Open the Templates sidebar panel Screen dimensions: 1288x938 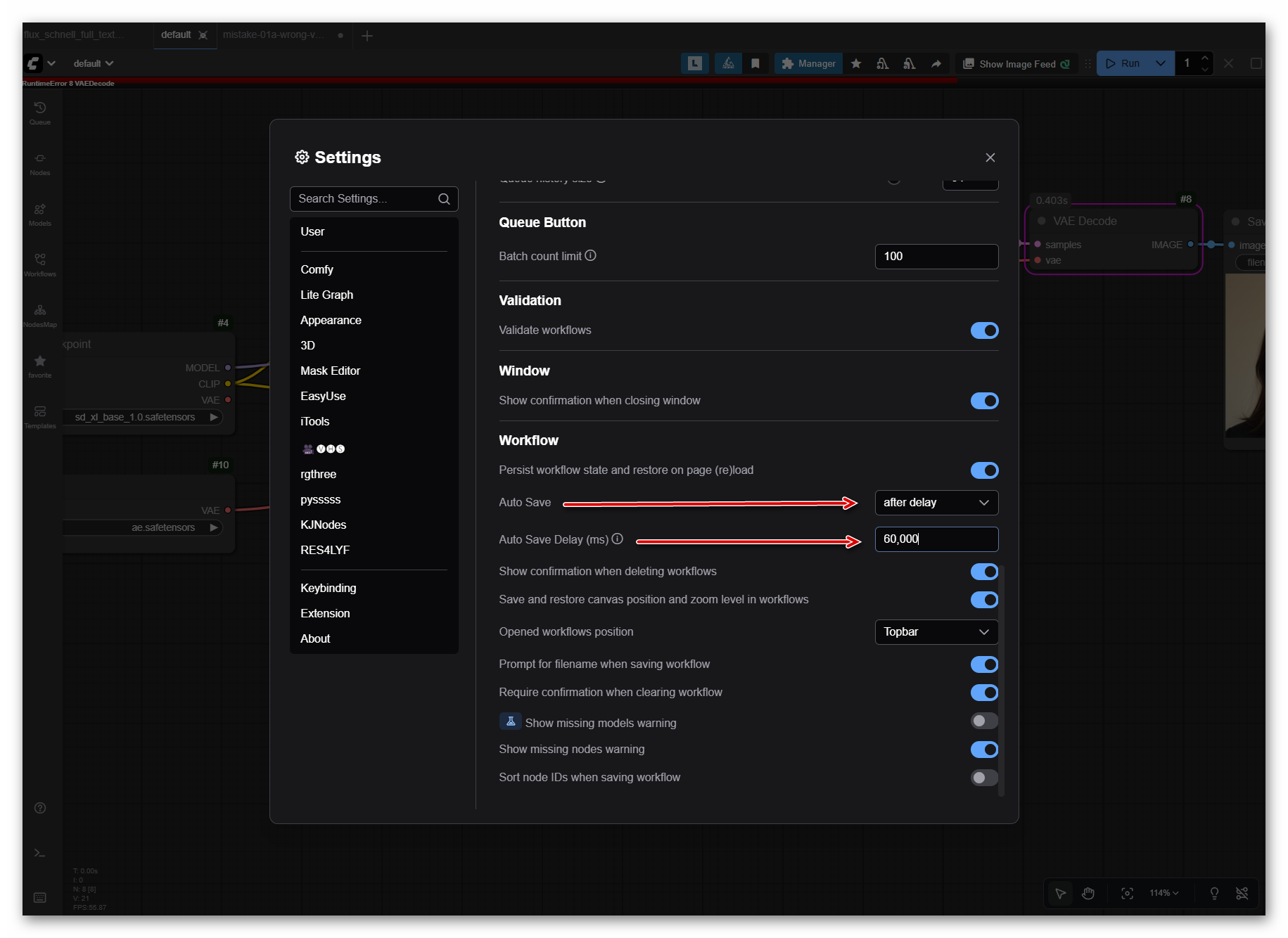pyautogui.click(x=40, y=415)
